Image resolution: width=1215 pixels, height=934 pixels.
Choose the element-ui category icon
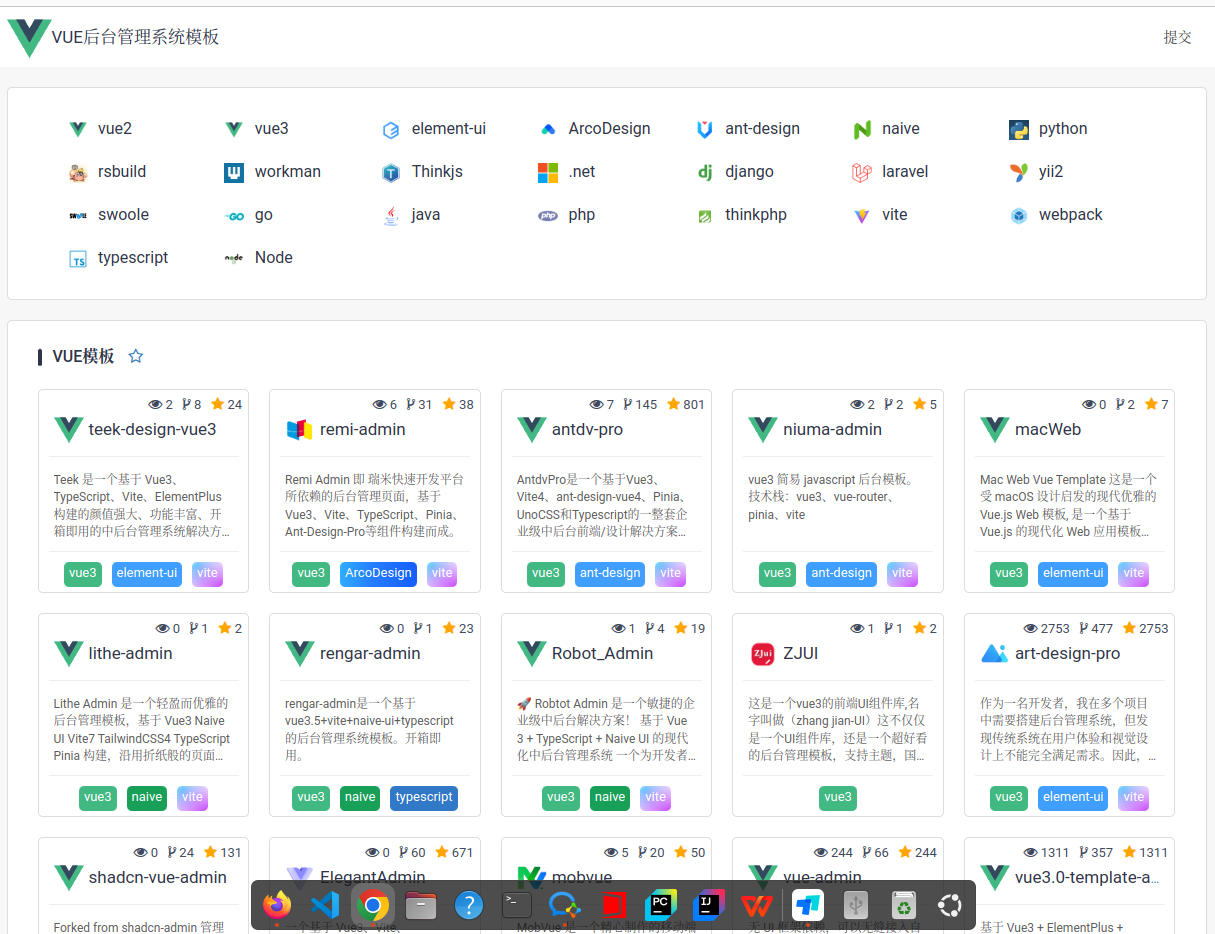(x=391, y=129)
